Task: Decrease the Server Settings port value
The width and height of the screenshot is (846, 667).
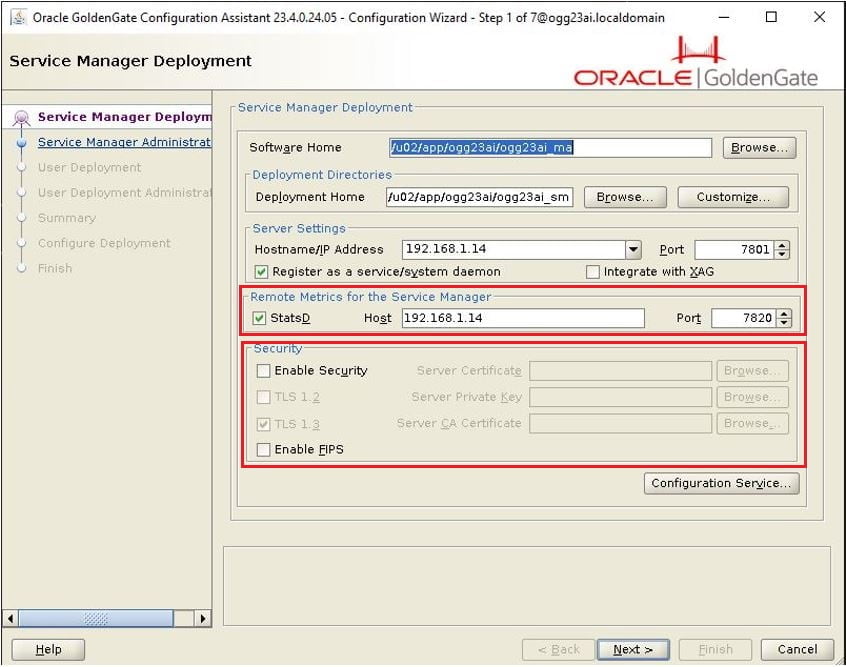Action: tap(782, 254)
